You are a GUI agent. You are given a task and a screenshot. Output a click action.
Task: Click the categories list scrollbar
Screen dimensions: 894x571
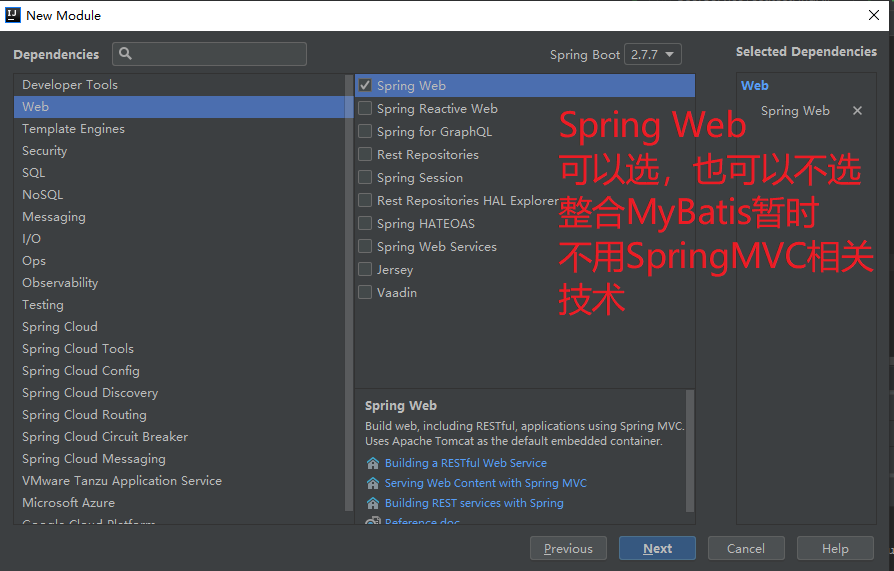tap(349, 293)
